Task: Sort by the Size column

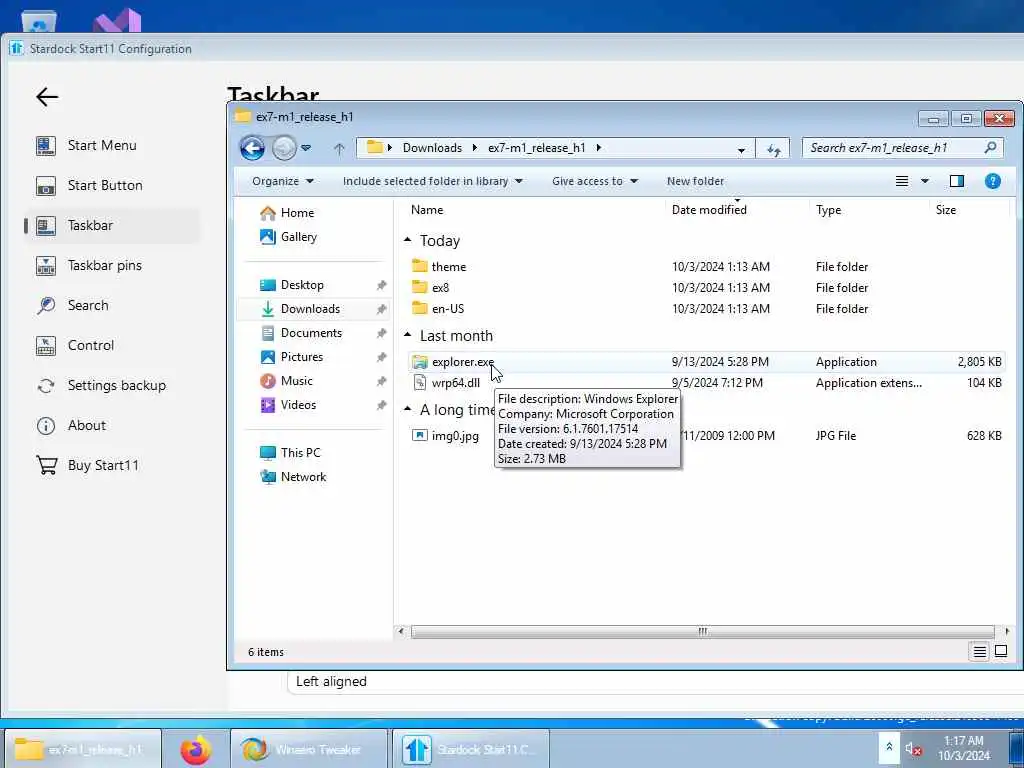Action: [x=946, y=210]
